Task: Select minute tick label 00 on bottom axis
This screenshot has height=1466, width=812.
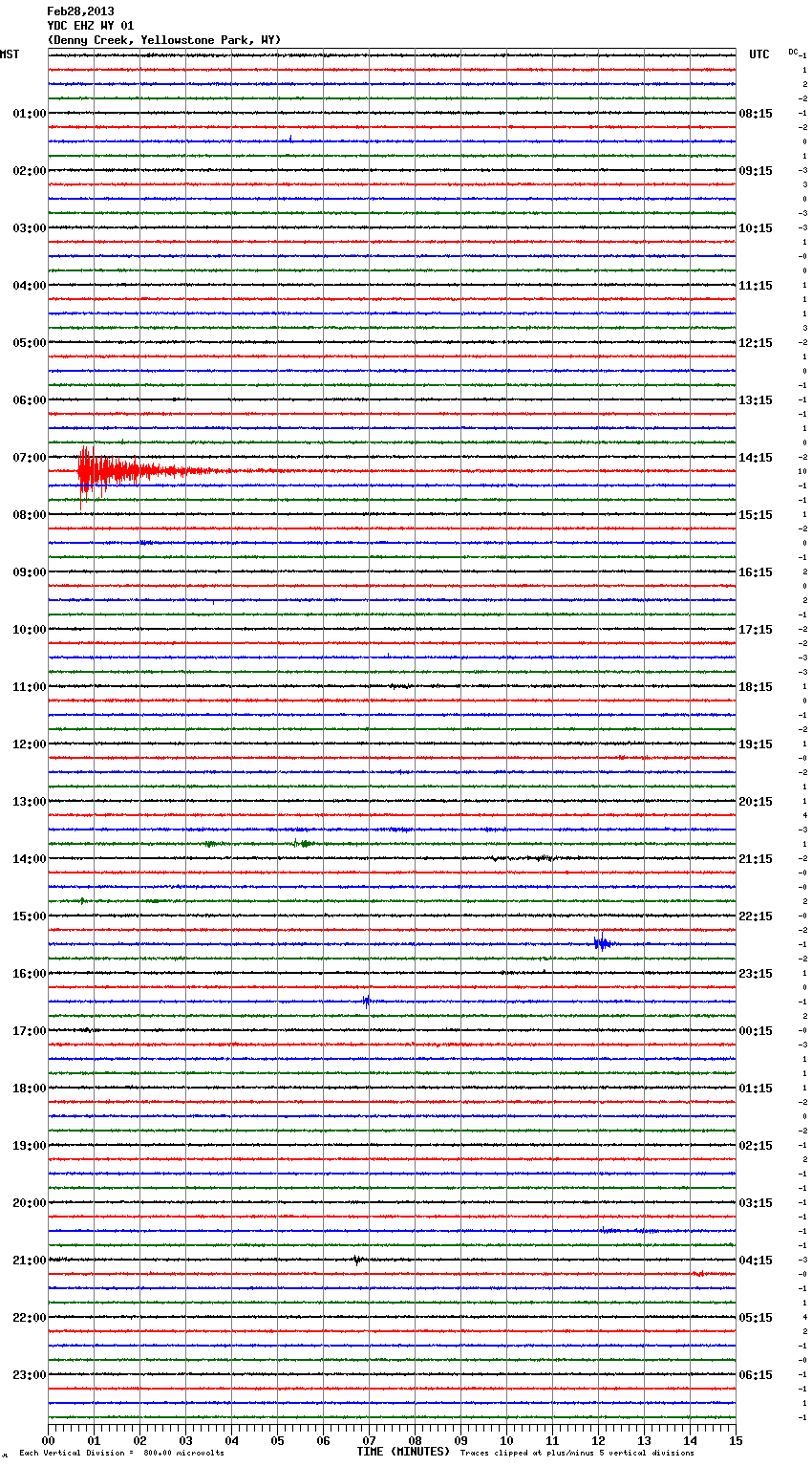Action: (48, 1441)
